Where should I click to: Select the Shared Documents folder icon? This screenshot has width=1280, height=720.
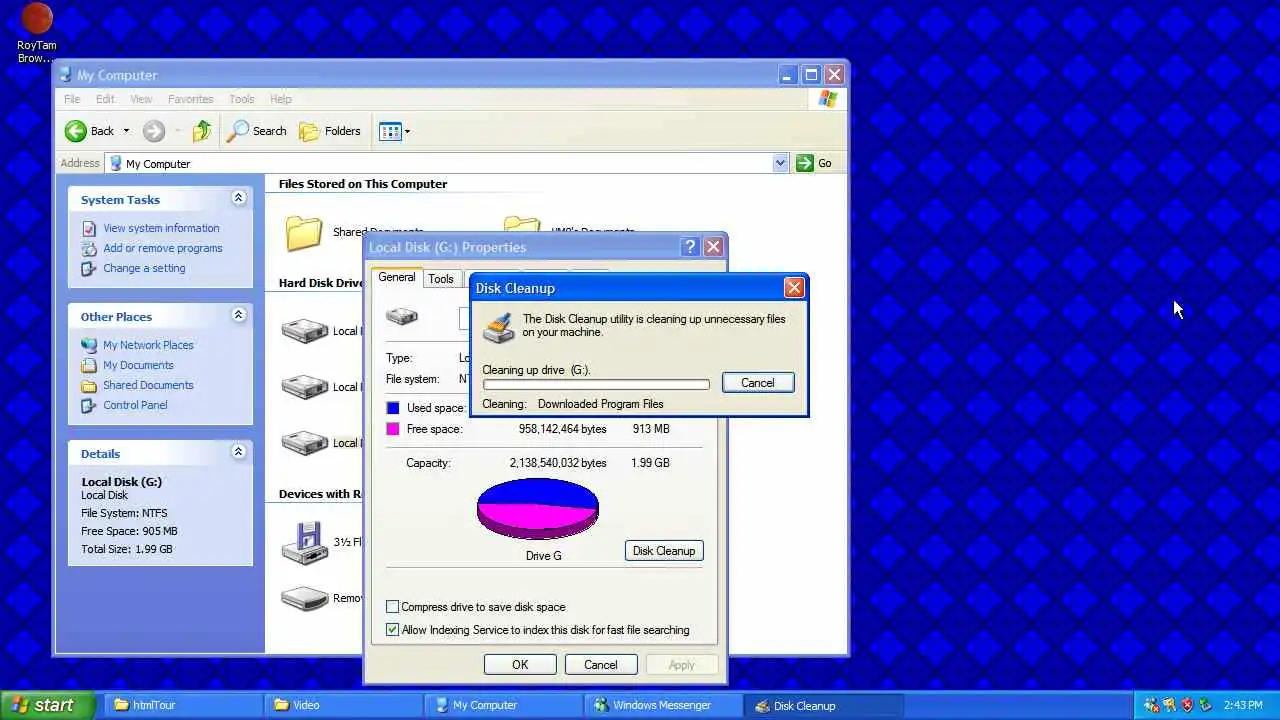click(x=304, y=232)
